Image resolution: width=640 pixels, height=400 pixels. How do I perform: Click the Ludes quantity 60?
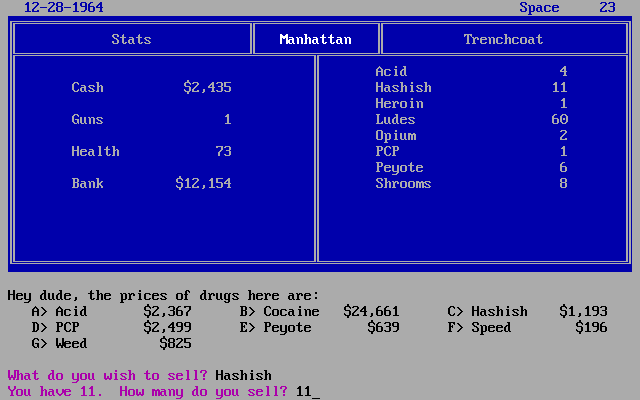point(559,119)
